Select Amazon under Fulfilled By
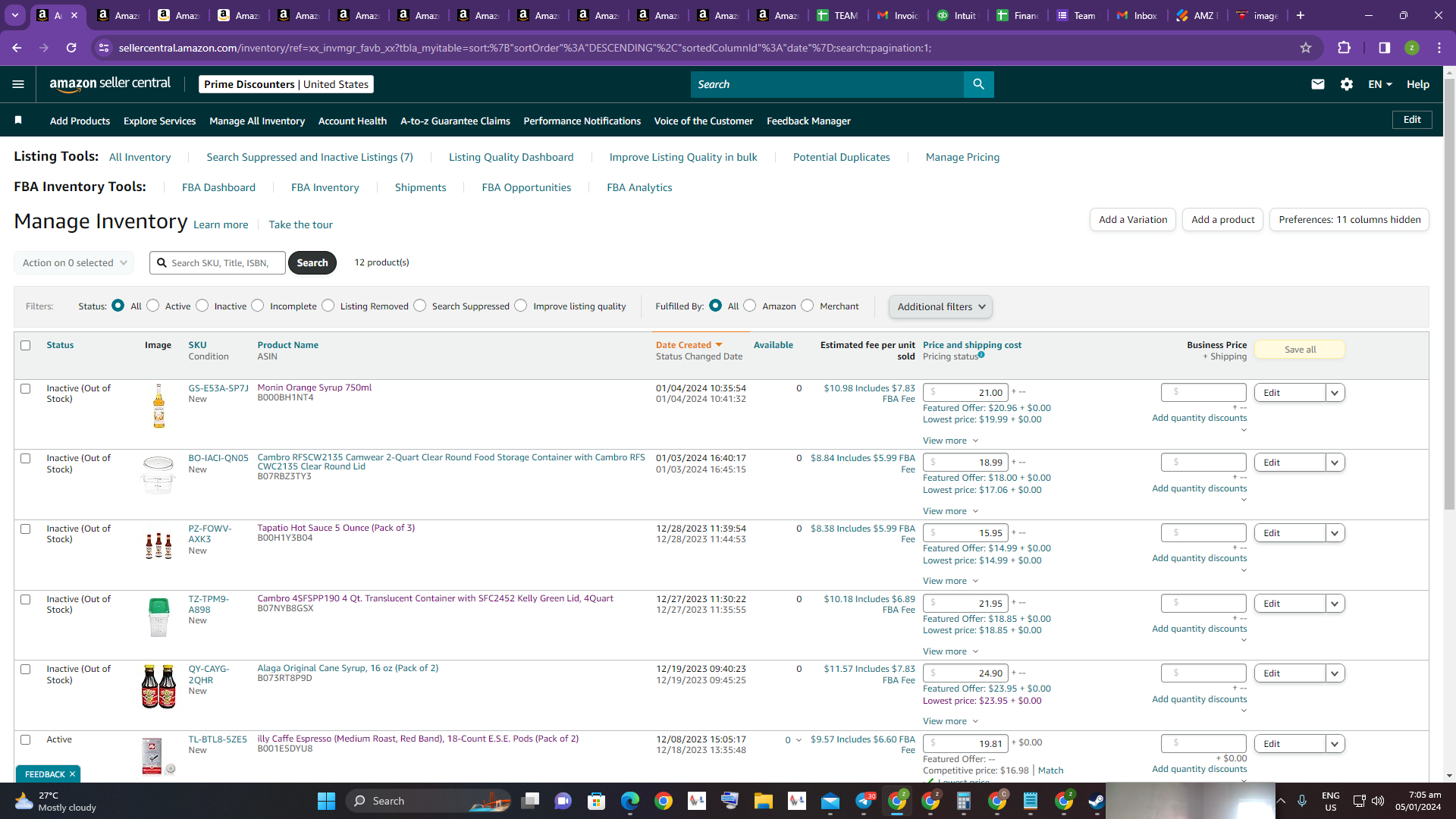1456x819 pixels. (750, 306)
